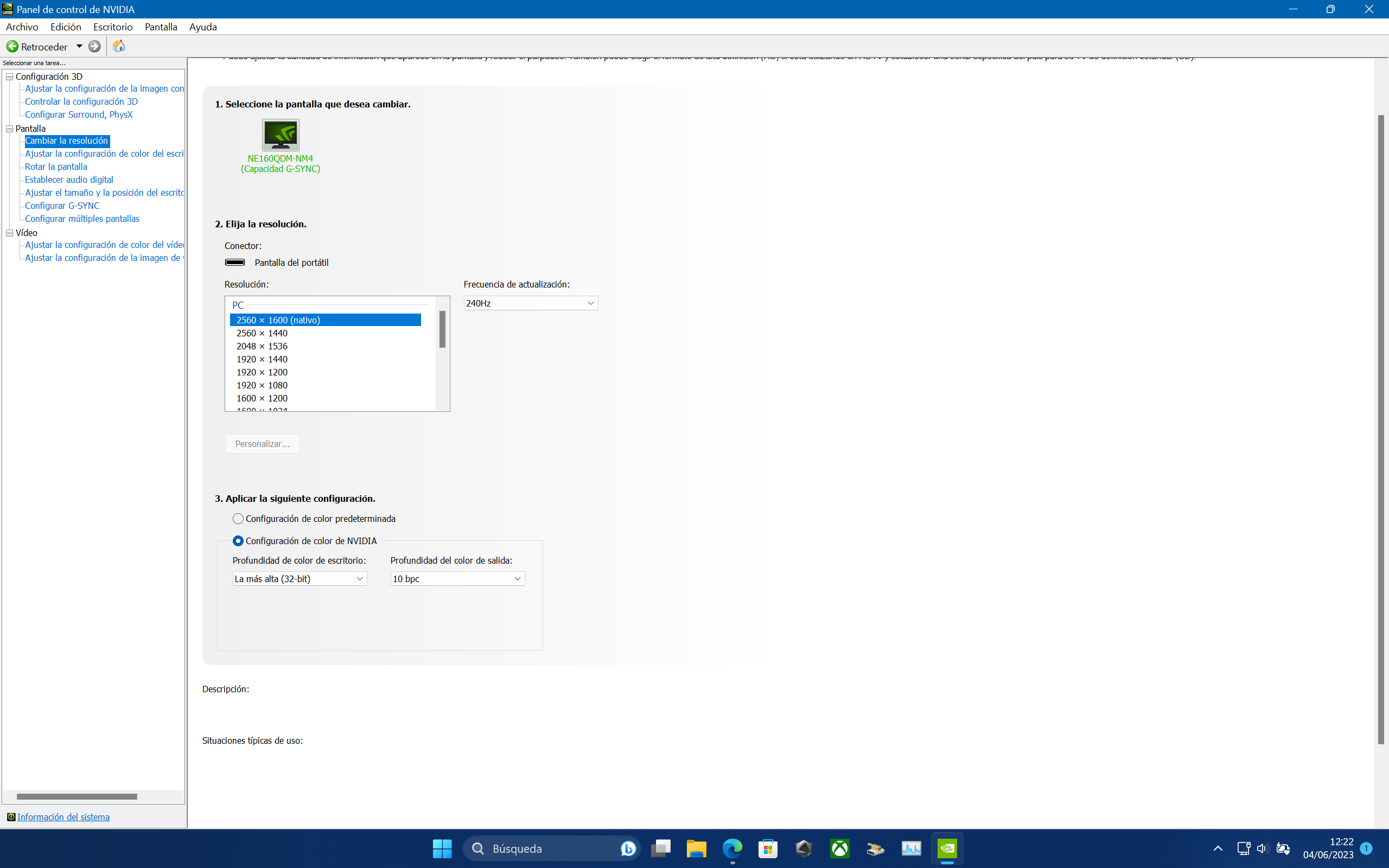Open Controlar la configuración 3D

coord(81,101)
